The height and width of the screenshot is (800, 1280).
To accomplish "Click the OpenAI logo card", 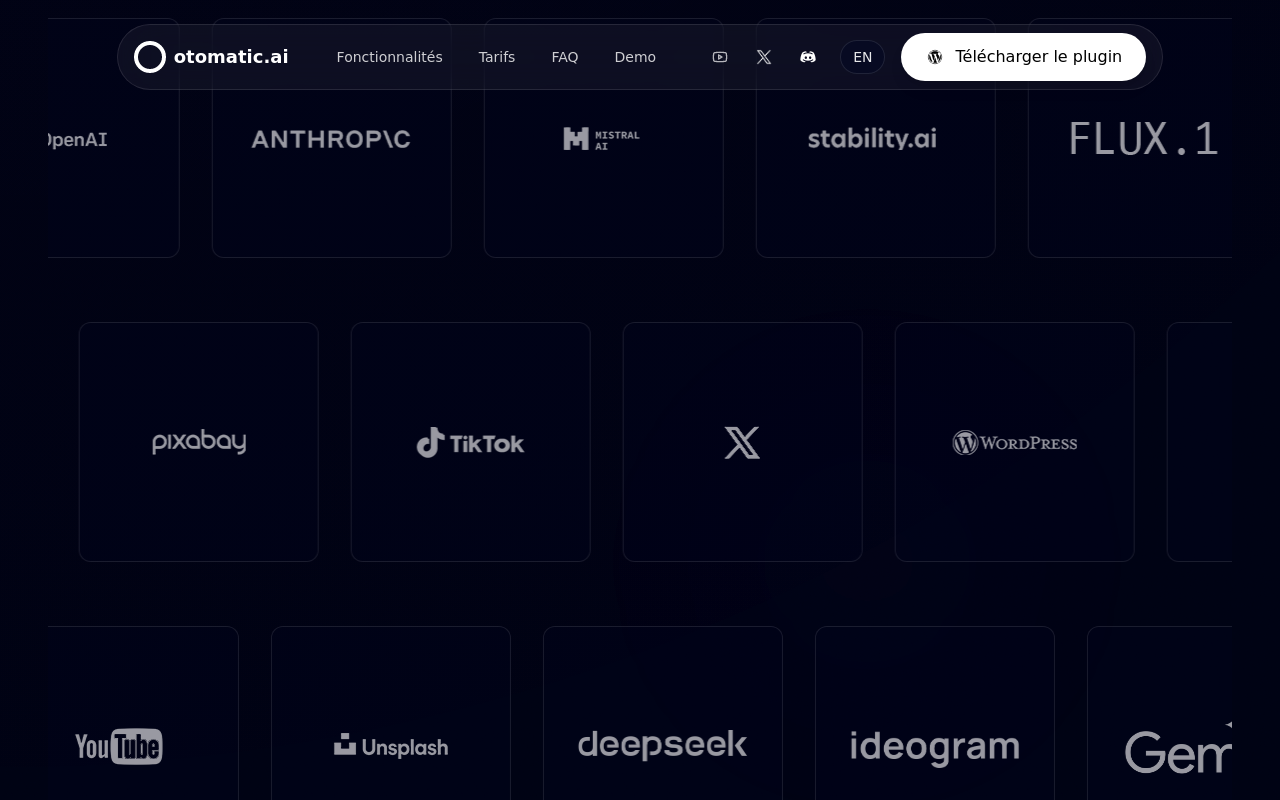I will (x=113, y=138).
